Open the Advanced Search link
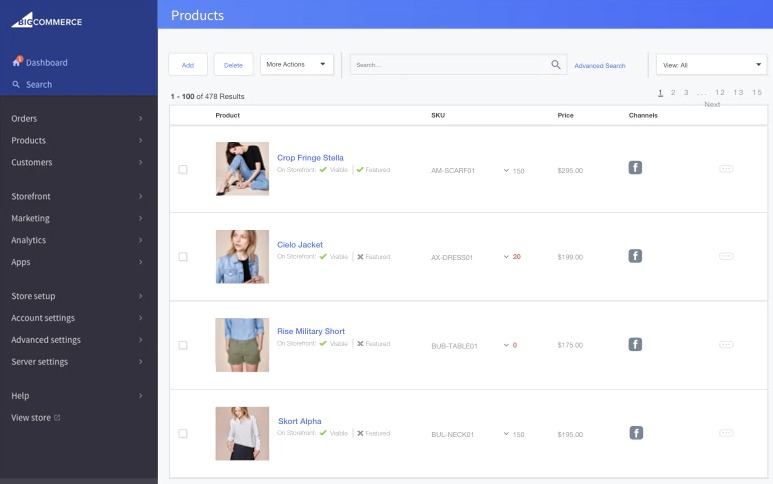The width and height of the screenshot is (773, 484). coord(600,66)
